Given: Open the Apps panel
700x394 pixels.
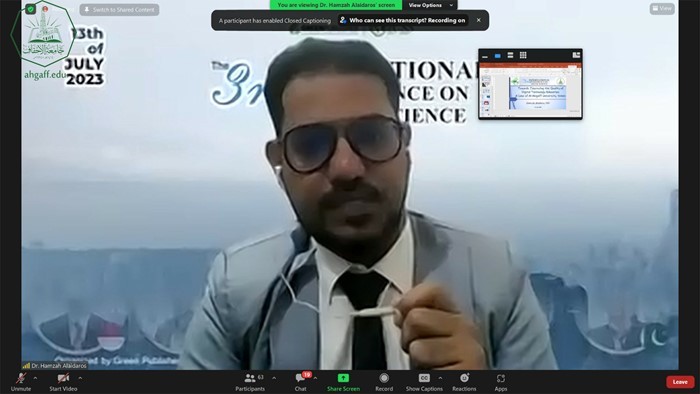Looking at the screenshot, I should coord(500,382).
